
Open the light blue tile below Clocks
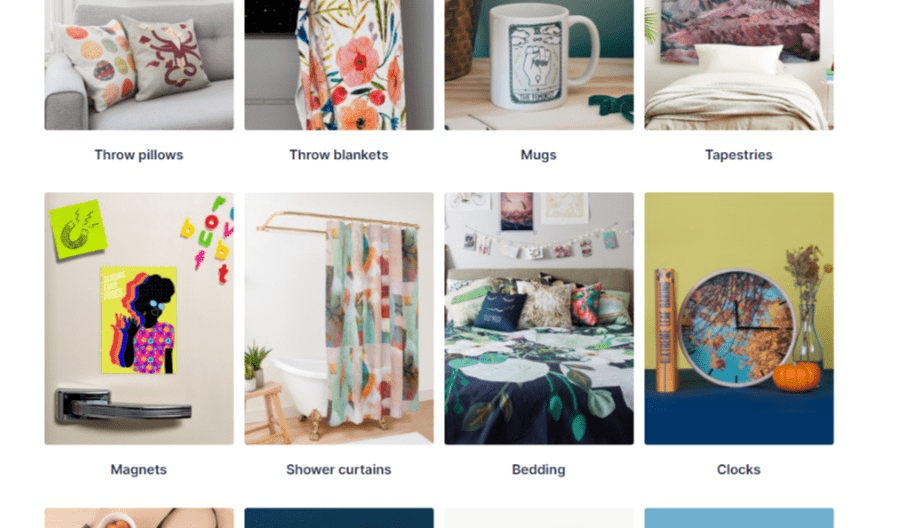coord(739,518)
